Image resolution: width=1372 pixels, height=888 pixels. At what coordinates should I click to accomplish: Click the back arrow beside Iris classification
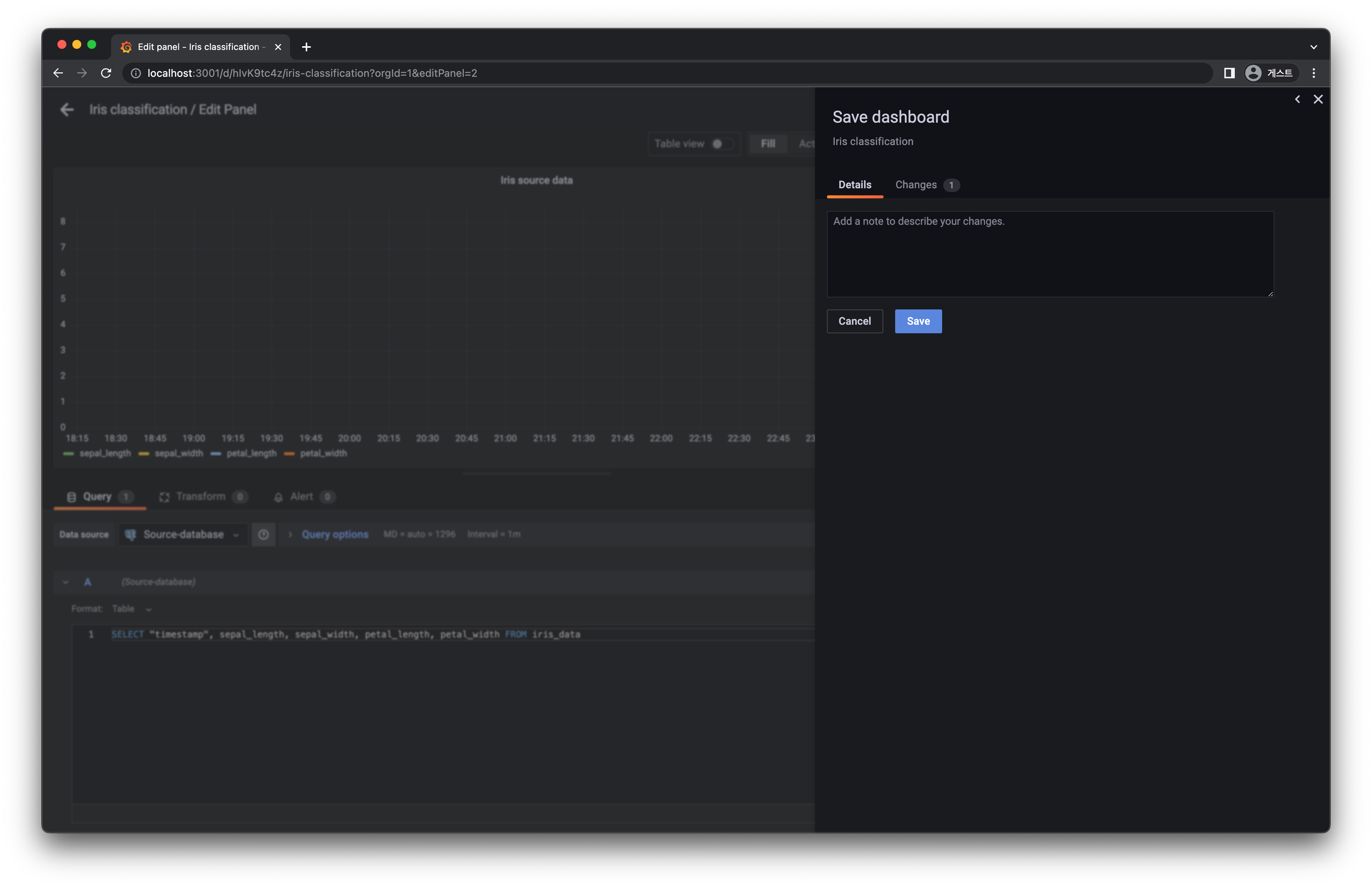67,110
